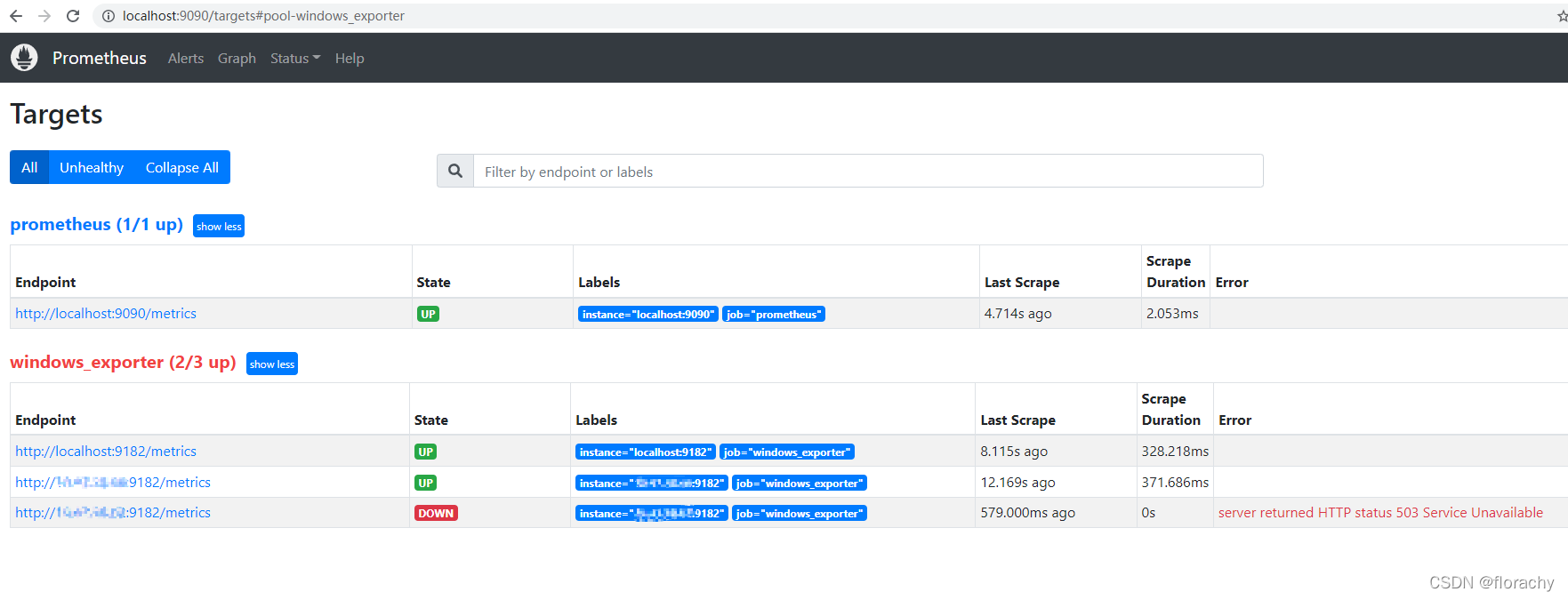Click the 8.115s ago last scrape value
1568x600 pixels.
click(x=1014, y=451)
